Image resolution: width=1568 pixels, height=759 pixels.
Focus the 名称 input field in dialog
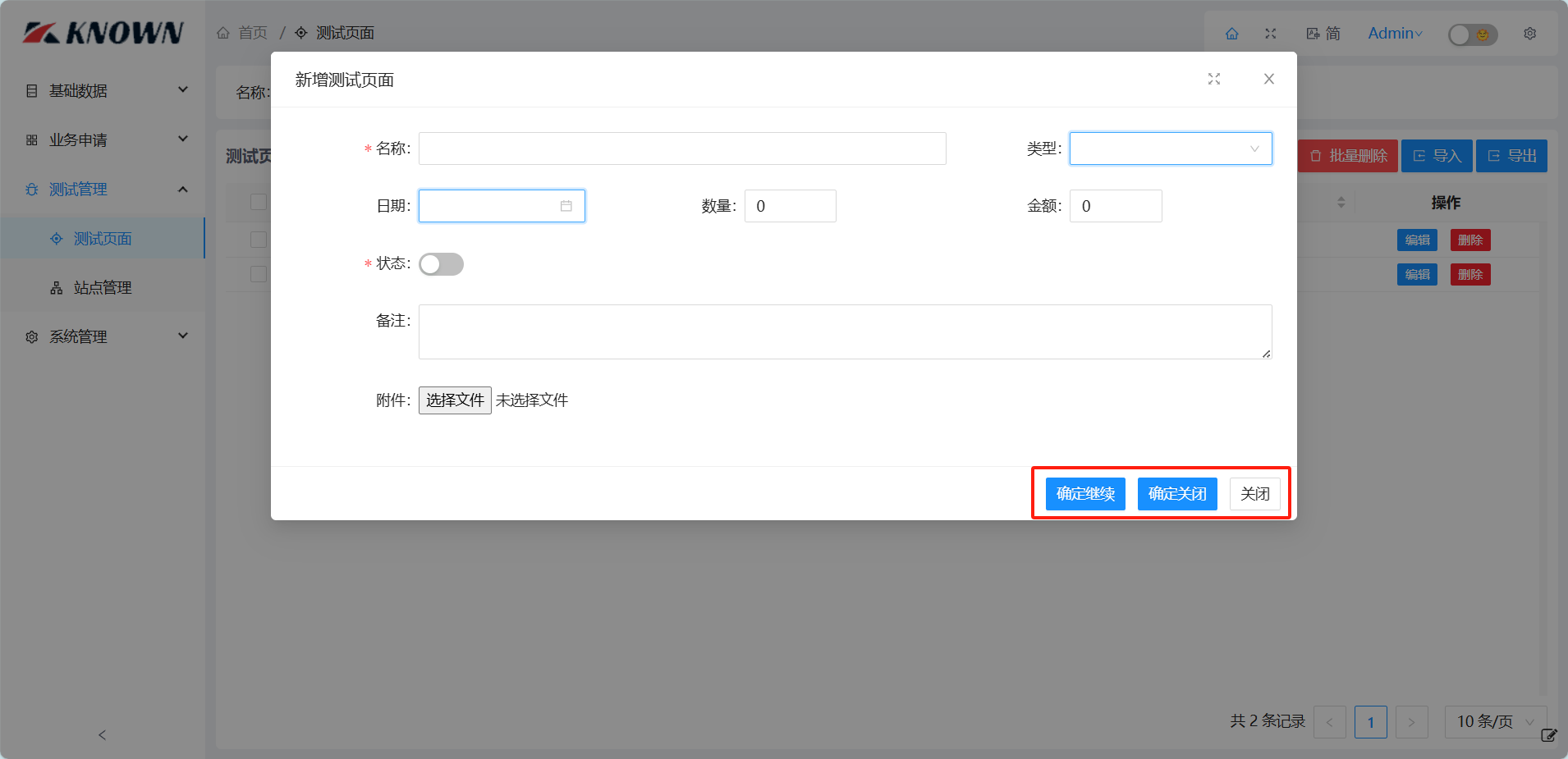click(682, 149)
